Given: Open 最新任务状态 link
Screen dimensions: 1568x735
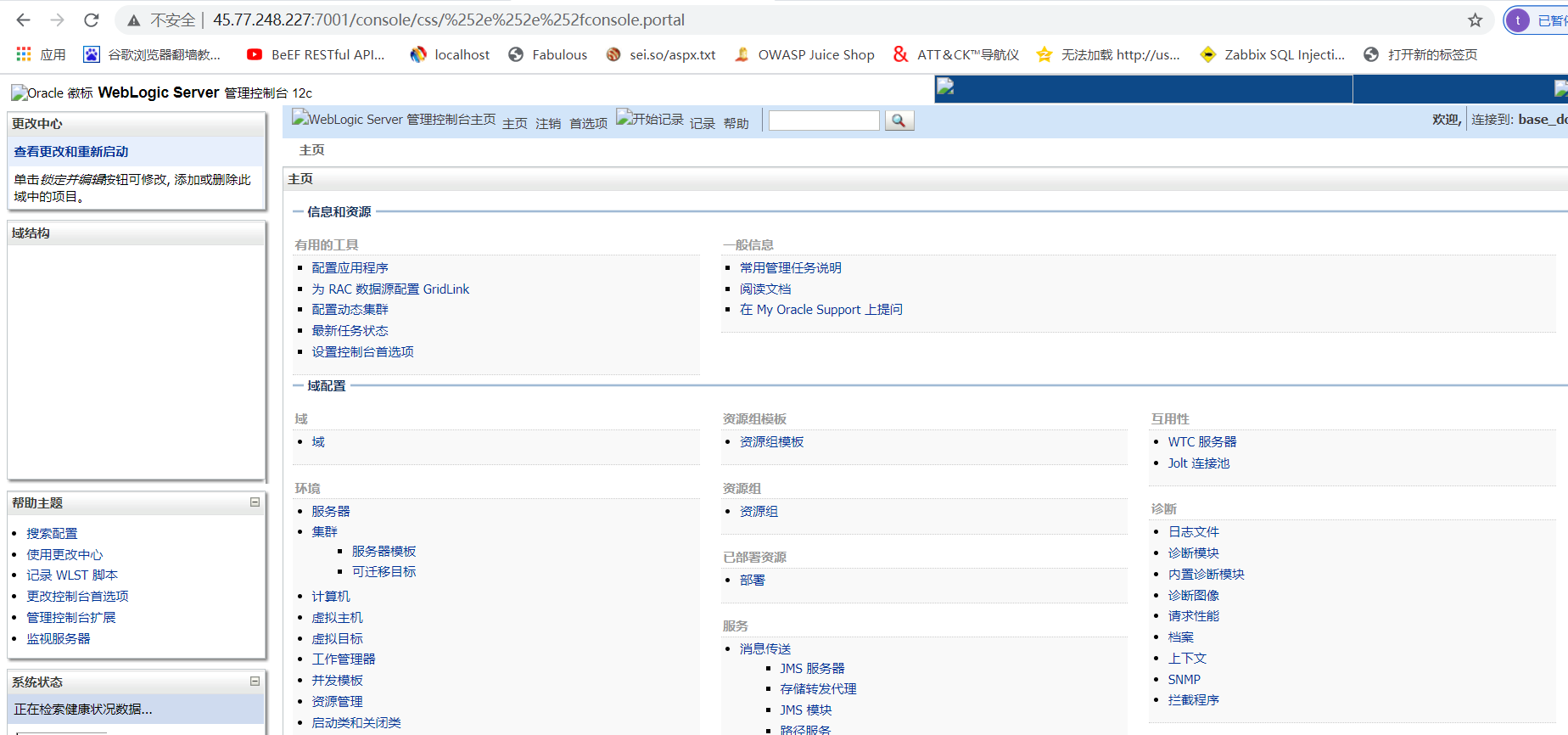Looking at the screenshot, I should (350, 331).
